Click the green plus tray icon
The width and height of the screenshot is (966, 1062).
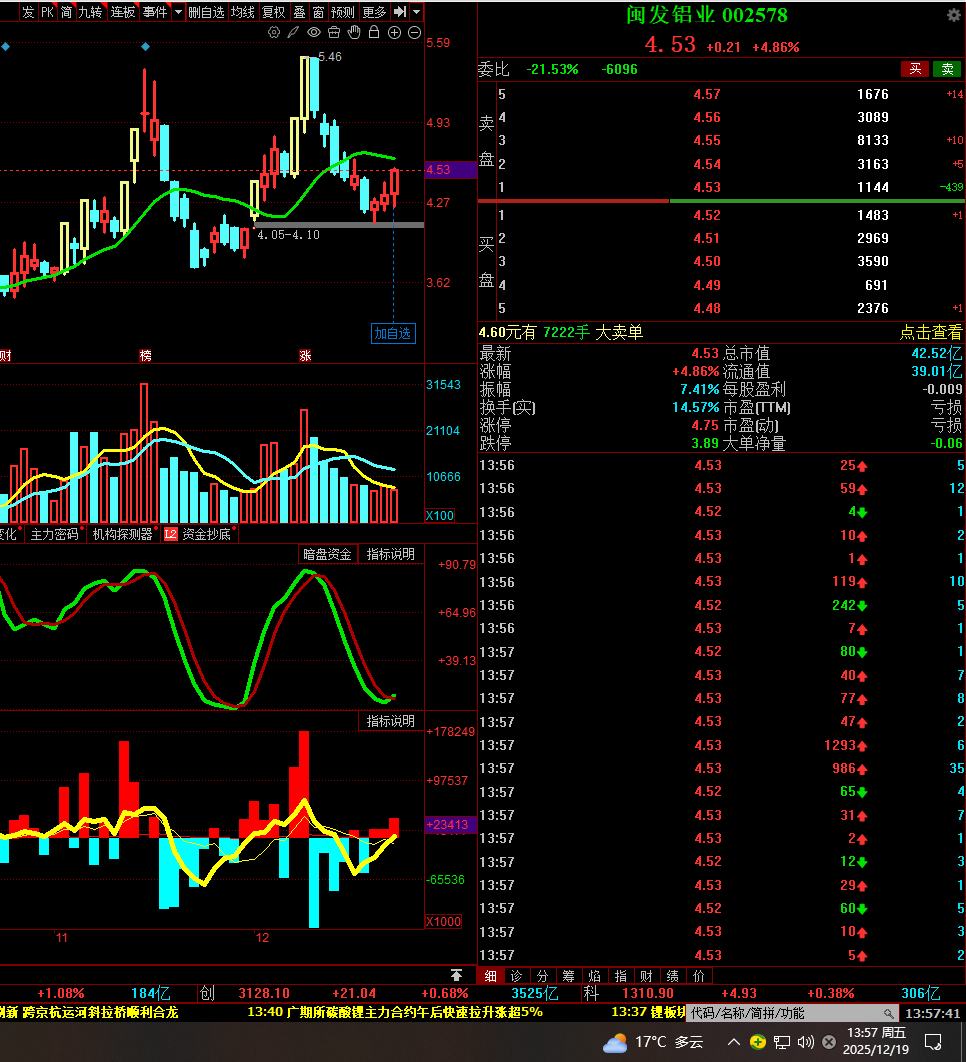[758, 1042]
